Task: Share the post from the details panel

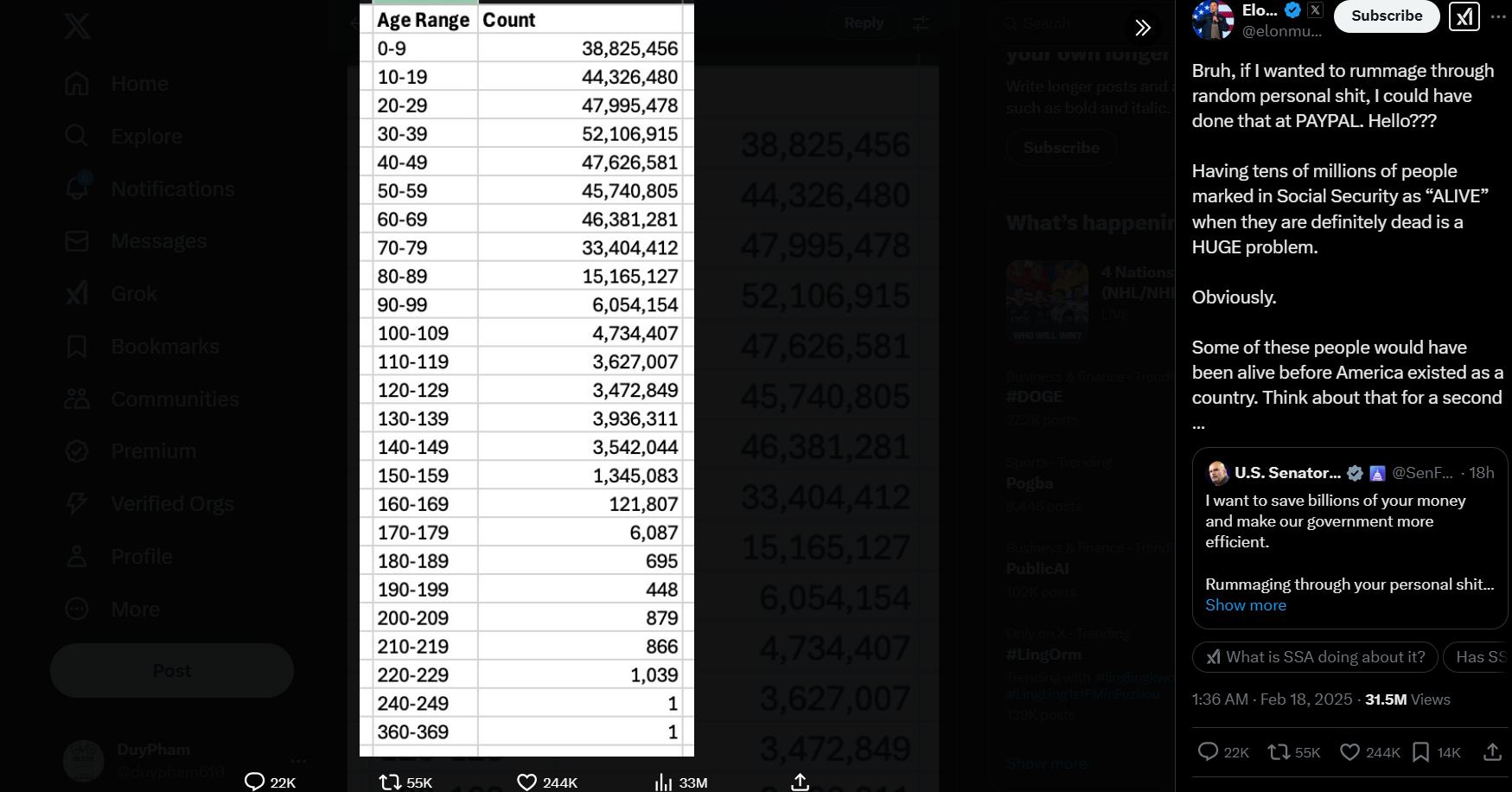Action: [x=1492, y=752]
